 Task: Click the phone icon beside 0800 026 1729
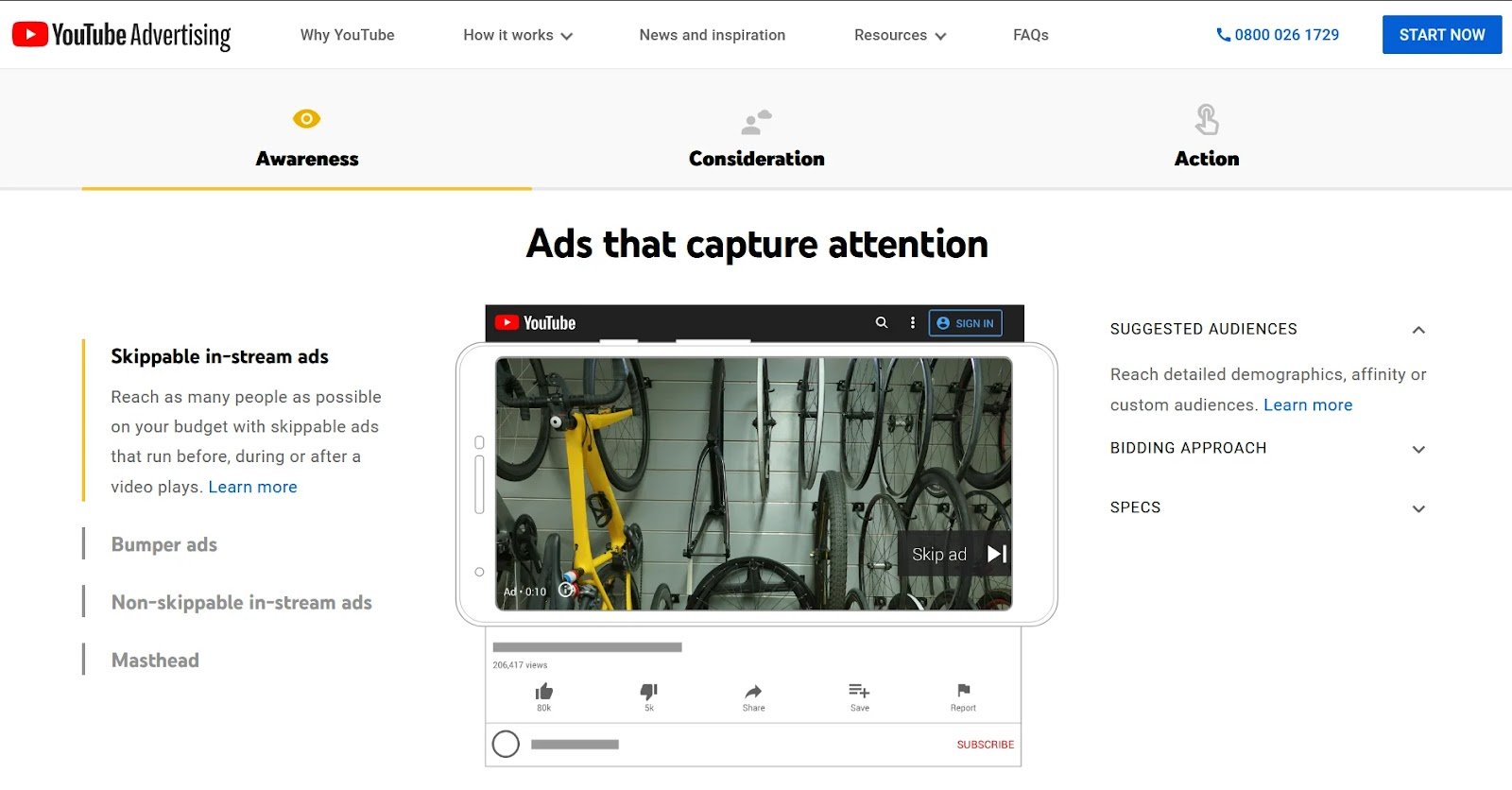(x=1223, y=35)
